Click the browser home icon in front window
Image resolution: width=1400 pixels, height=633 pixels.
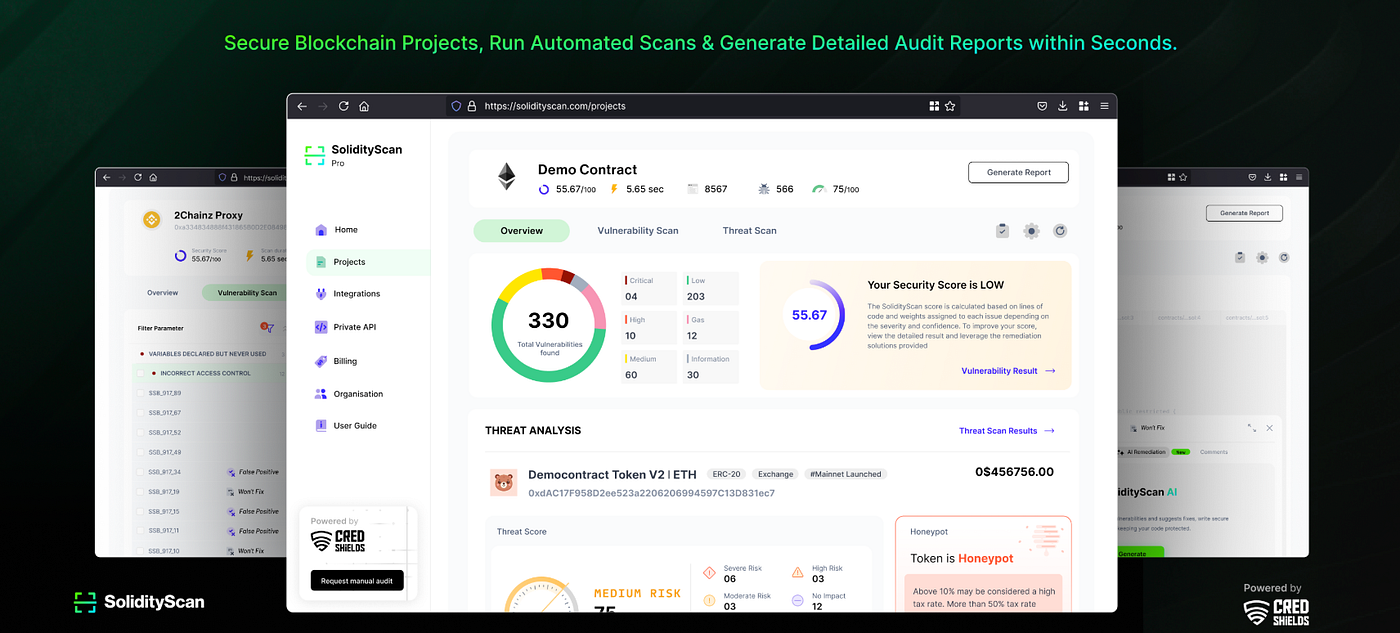coord(364,106)
